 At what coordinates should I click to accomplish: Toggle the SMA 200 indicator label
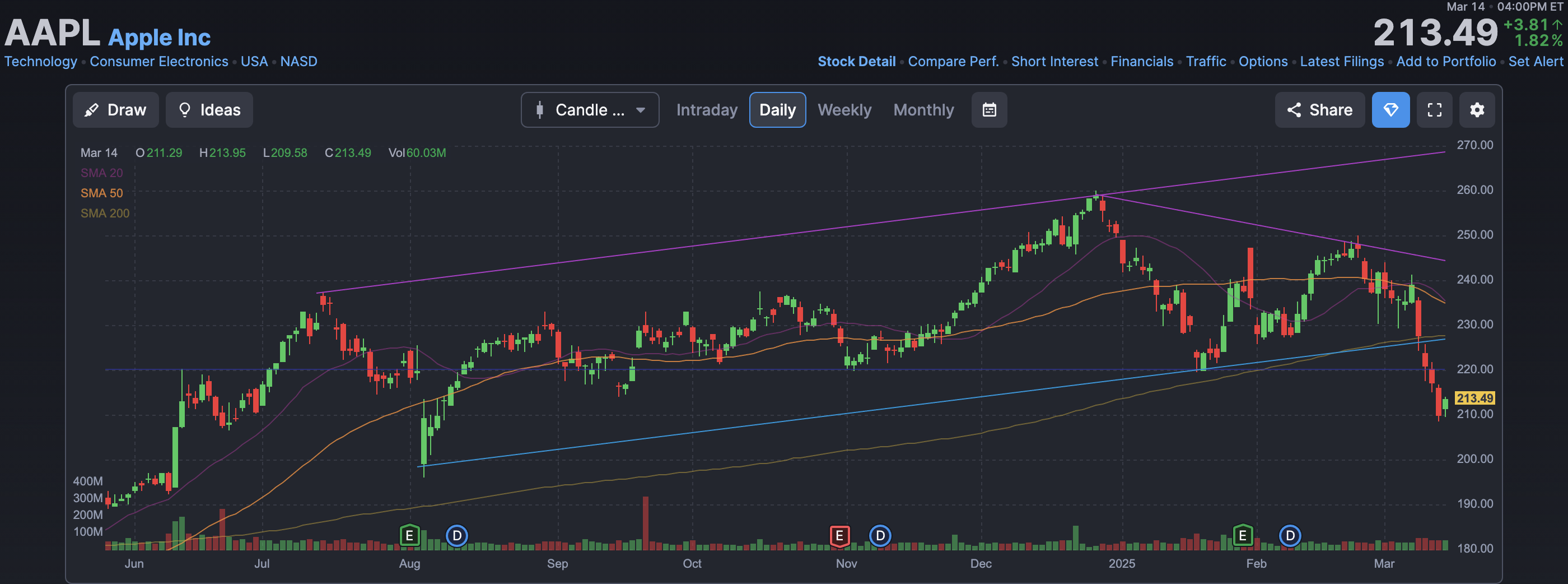105,213
